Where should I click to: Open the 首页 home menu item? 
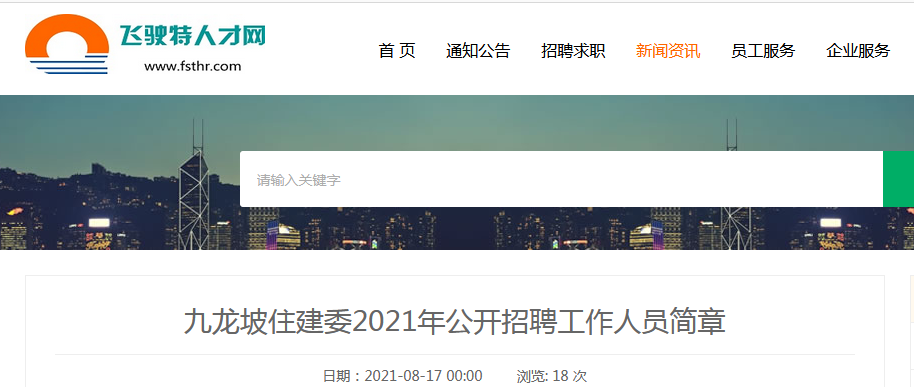(397, 51)
